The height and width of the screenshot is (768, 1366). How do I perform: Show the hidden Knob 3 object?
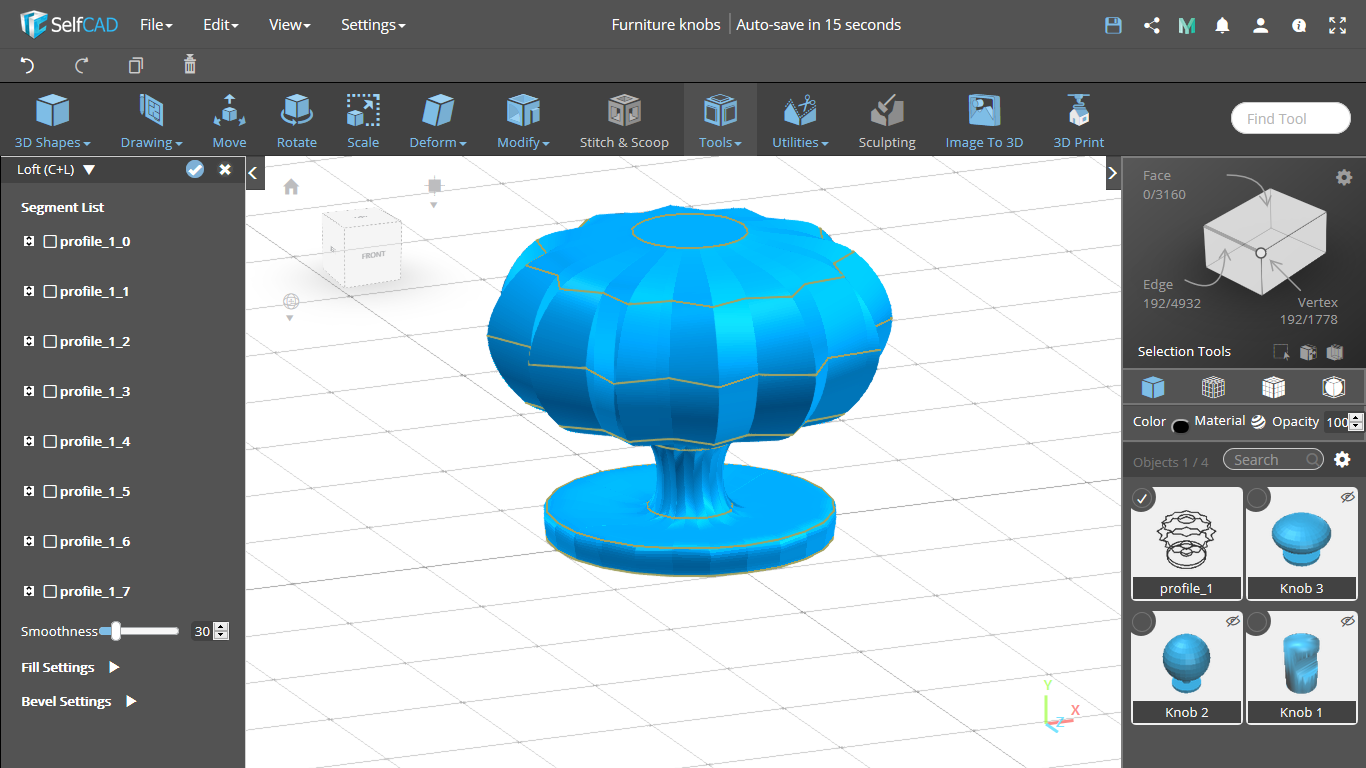pyautogui.click(x=1347, y=497)
